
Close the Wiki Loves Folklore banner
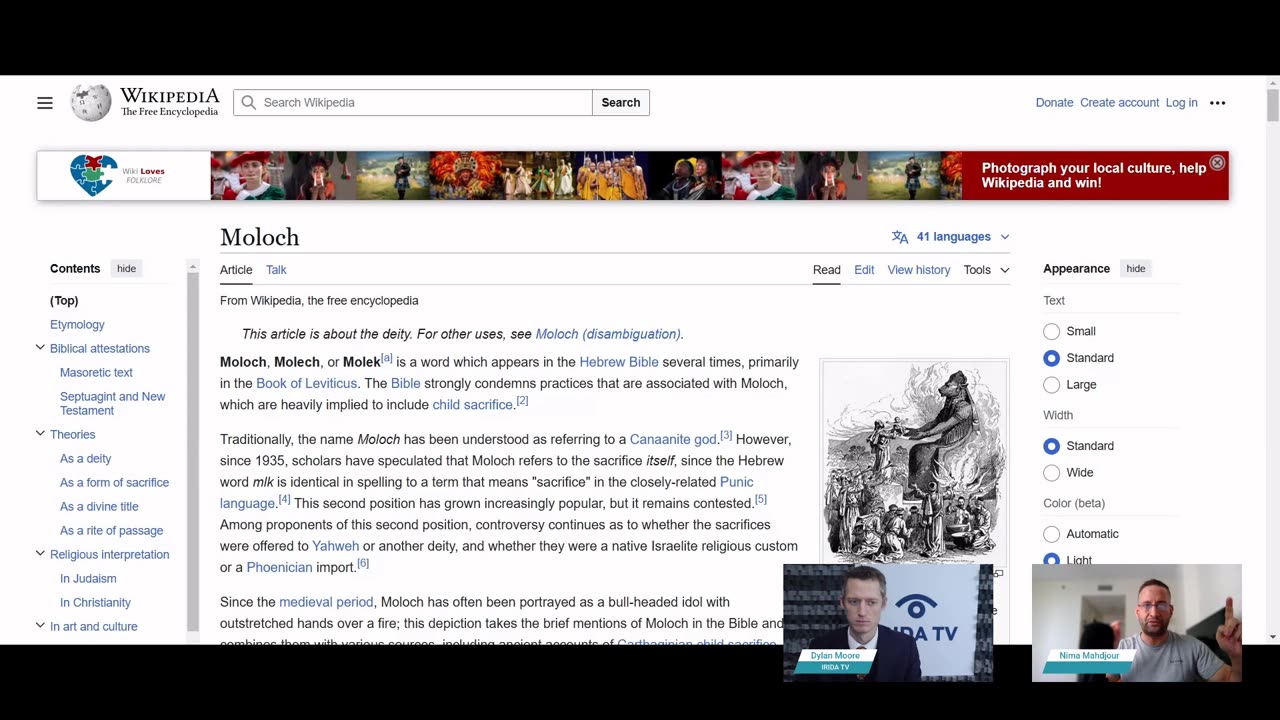1217,163
